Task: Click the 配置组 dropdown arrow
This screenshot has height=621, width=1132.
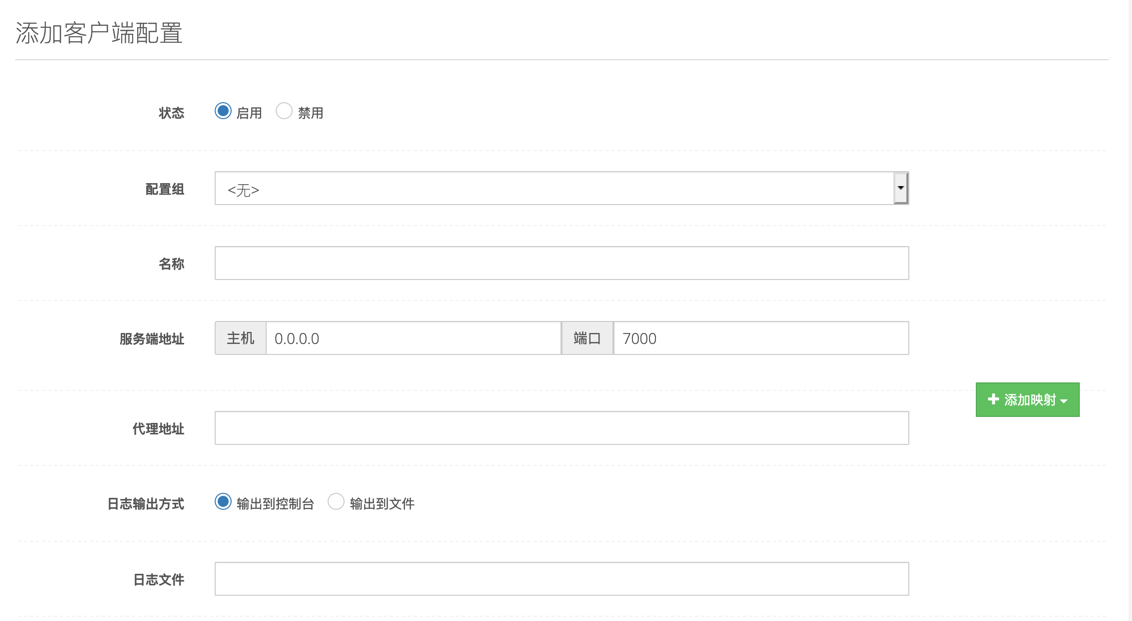Action: (900, 188)
